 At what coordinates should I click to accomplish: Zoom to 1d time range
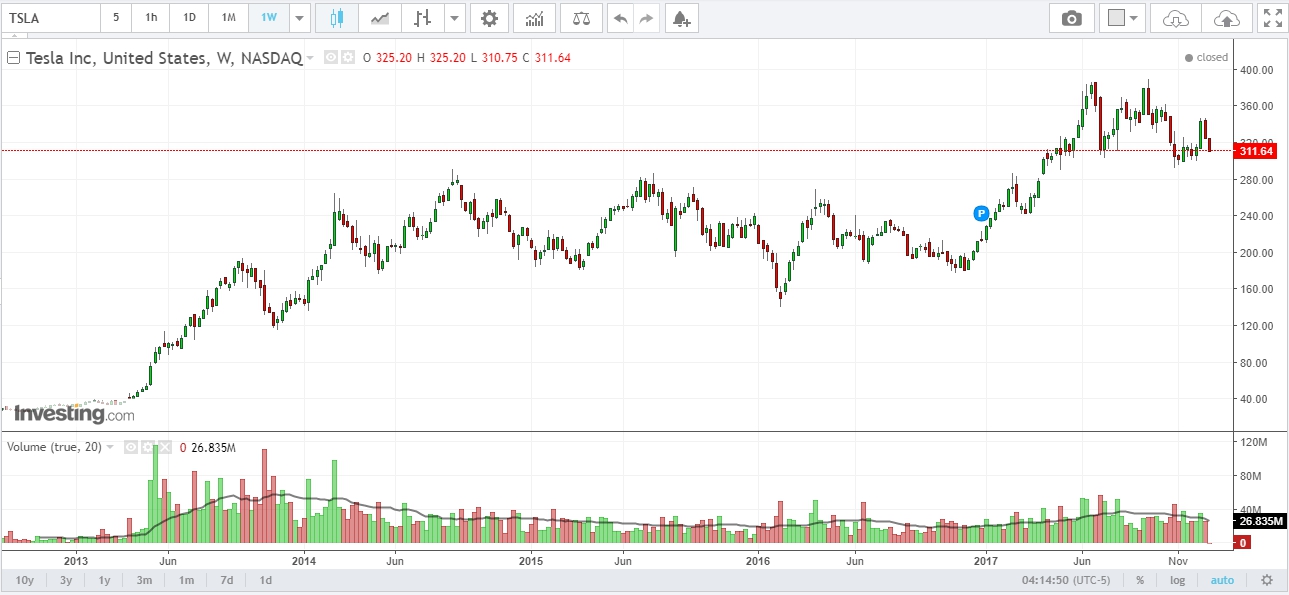(265, 580)
